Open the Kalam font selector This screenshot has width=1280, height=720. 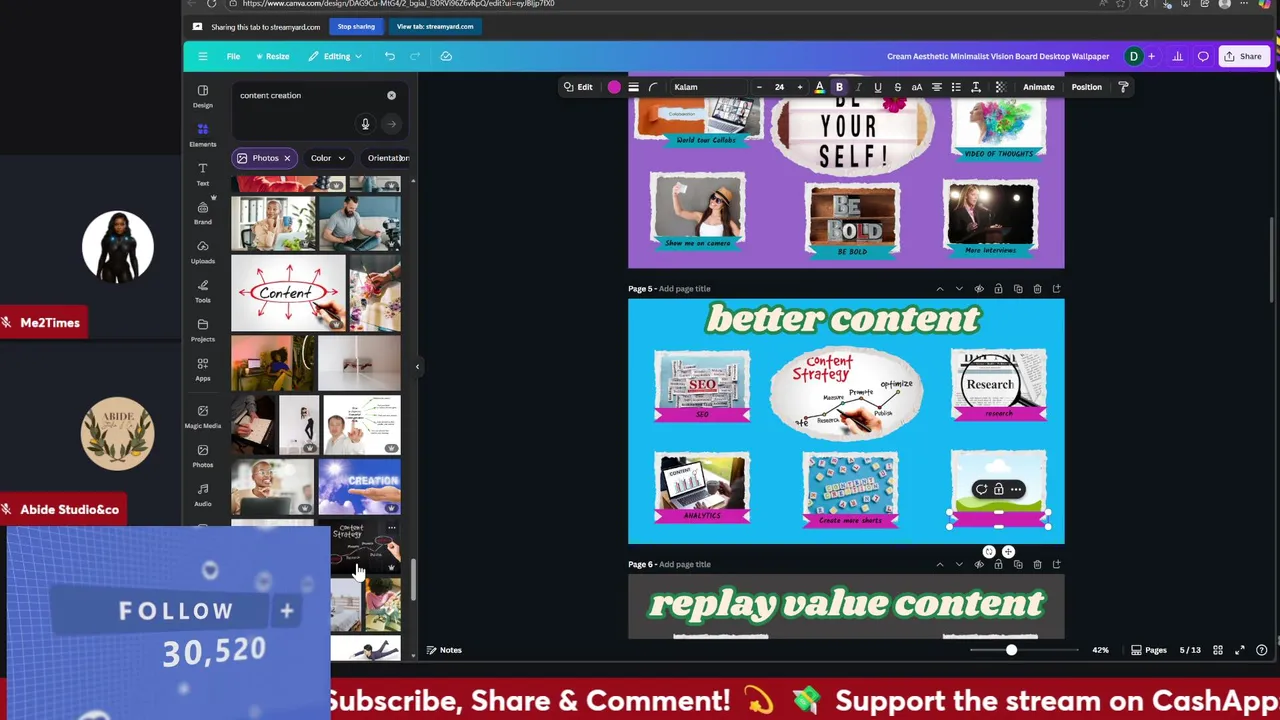pos(708,87)
